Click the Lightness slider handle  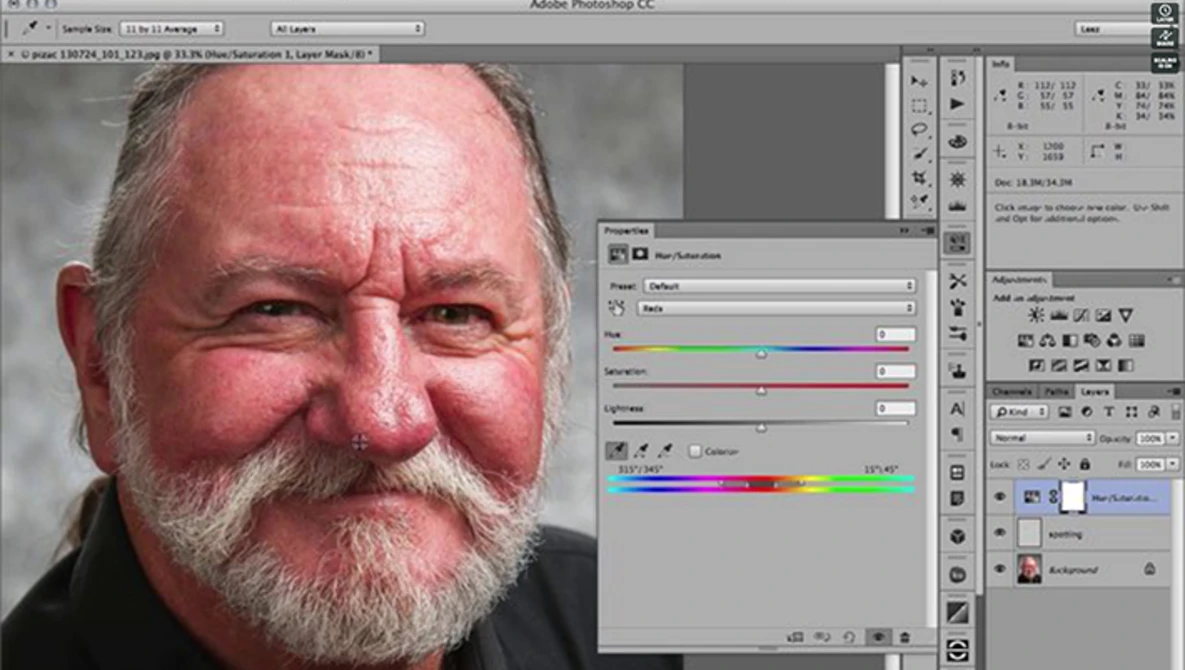click(761, 428)
